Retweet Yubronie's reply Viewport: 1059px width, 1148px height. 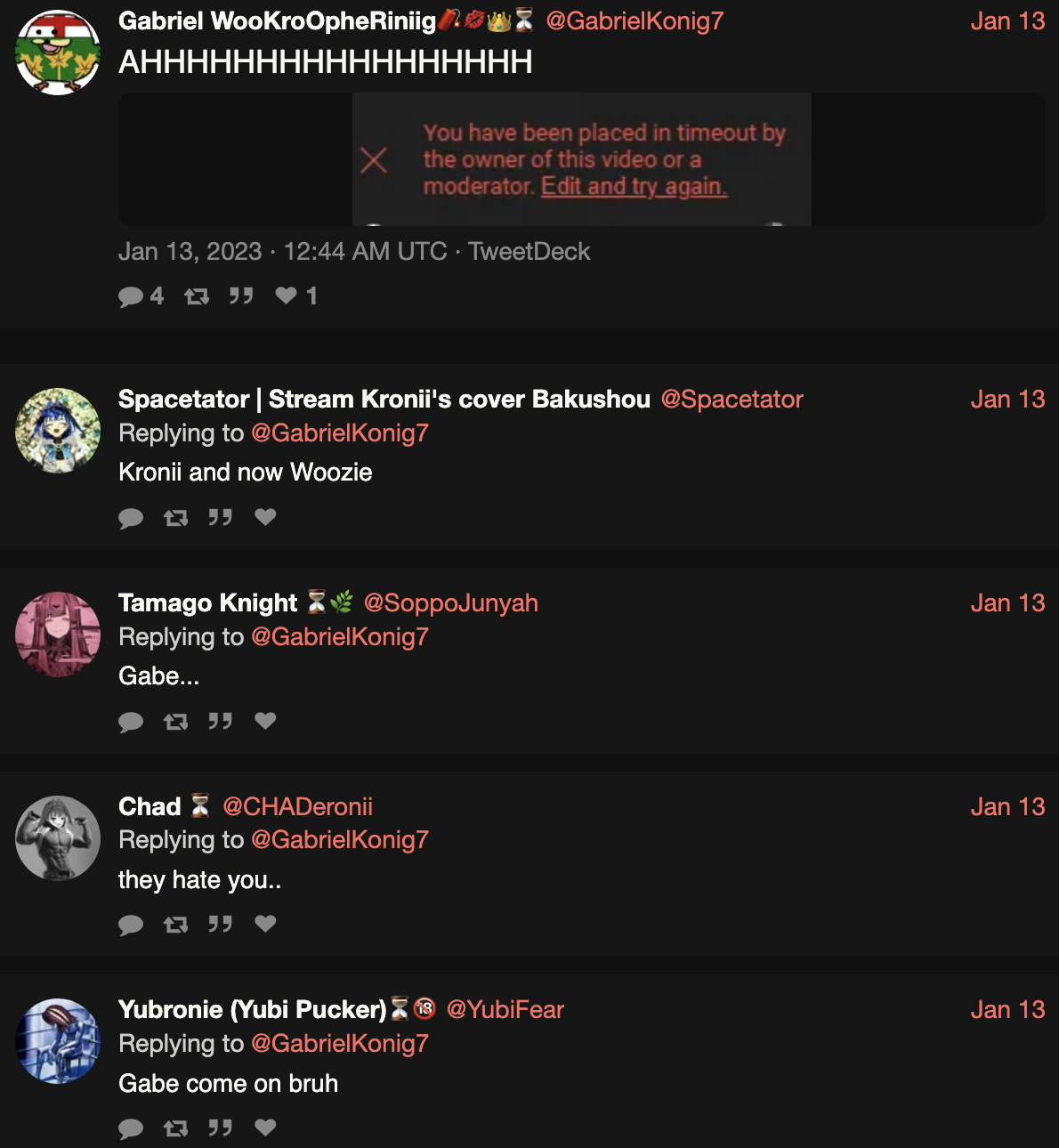point(176,1128)
